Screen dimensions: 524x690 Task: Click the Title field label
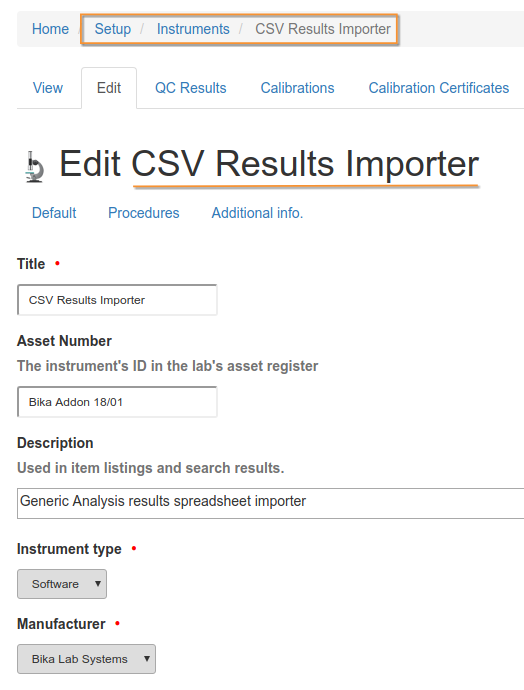[31, 264]
